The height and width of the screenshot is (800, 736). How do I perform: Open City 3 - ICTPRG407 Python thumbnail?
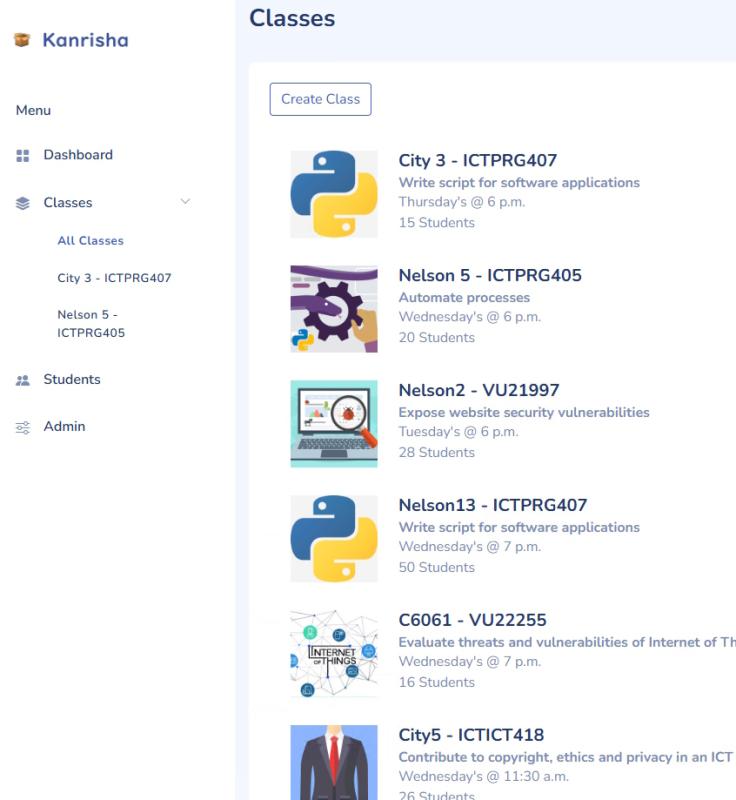334,194
